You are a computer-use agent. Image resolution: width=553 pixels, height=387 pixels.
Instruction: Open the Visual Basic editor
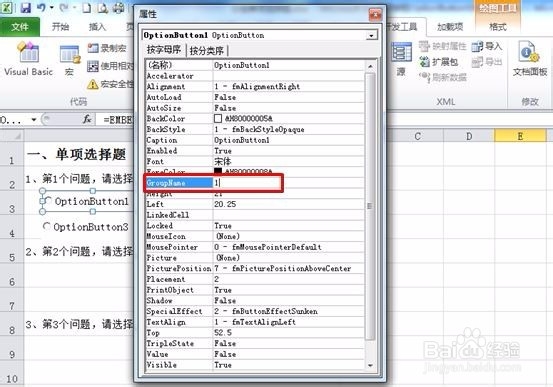point(28,59)
